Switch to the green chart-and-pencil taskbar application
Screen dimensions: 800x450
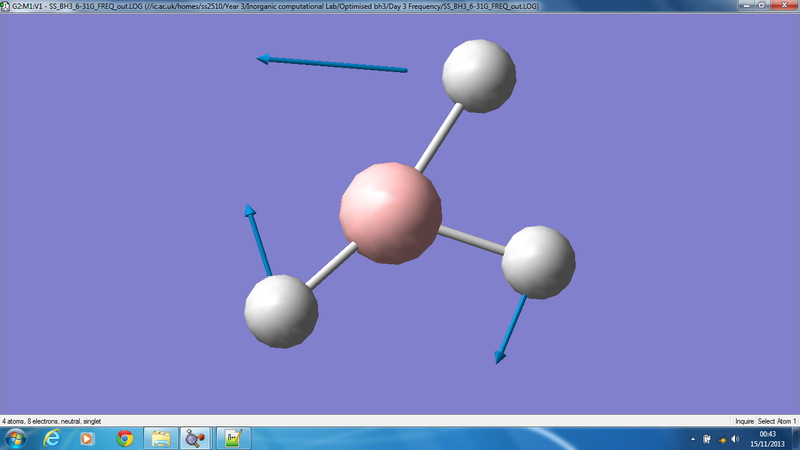[233, 439]
